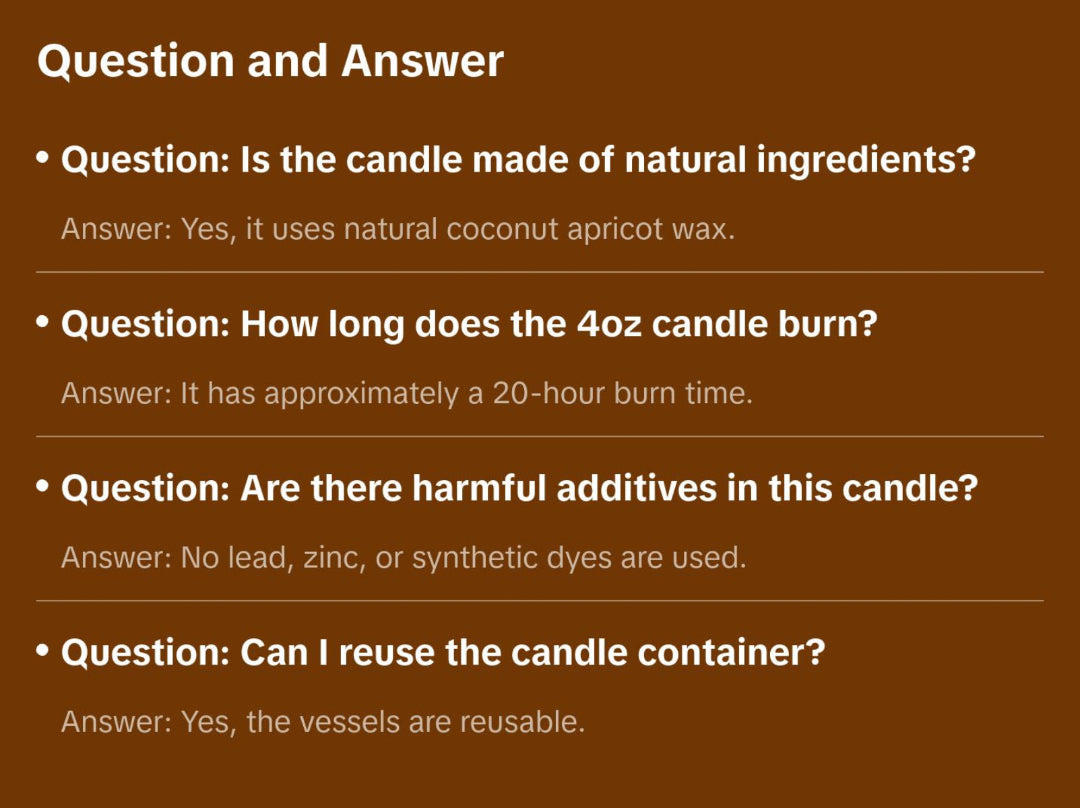Click the answer starting "Yes, it uses natural"

point(398,229)
